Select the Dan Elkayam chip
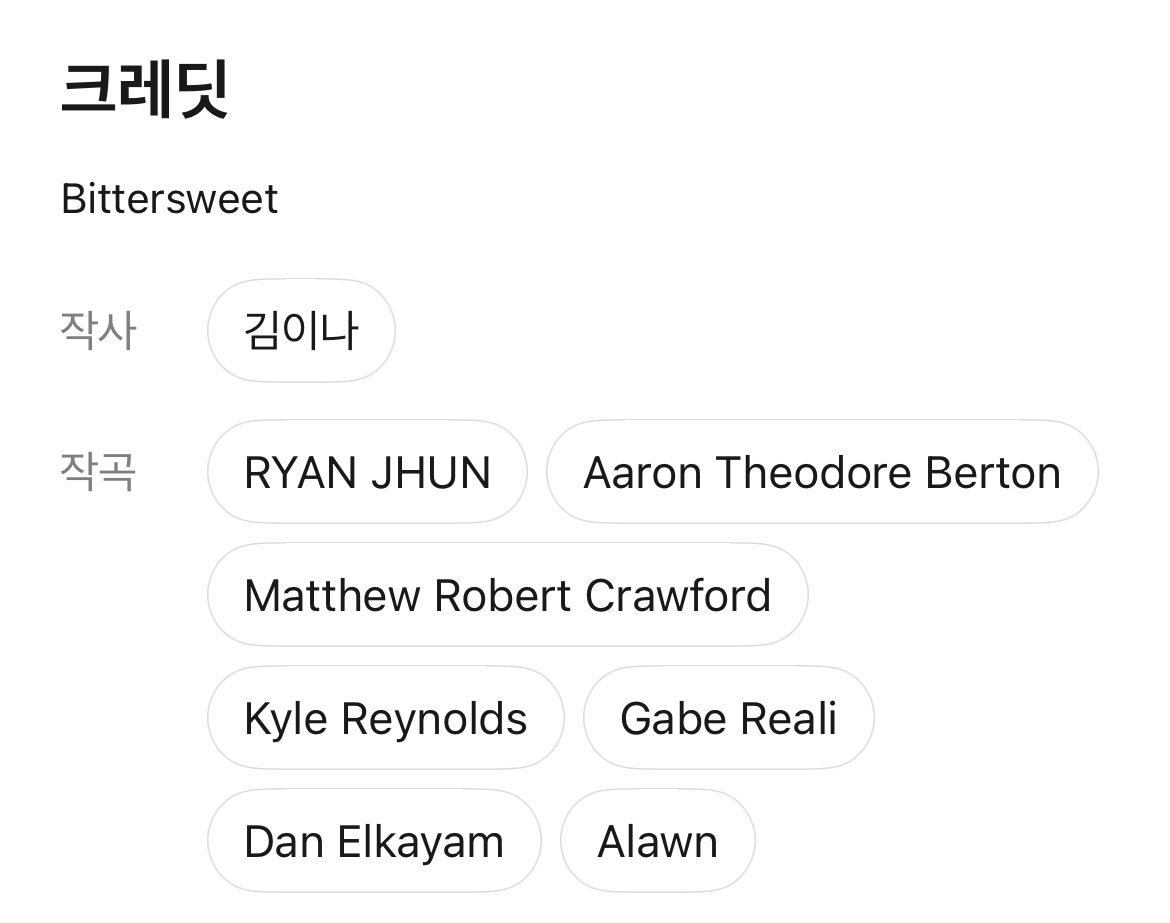1170x923 pixels. pos(373,841)
